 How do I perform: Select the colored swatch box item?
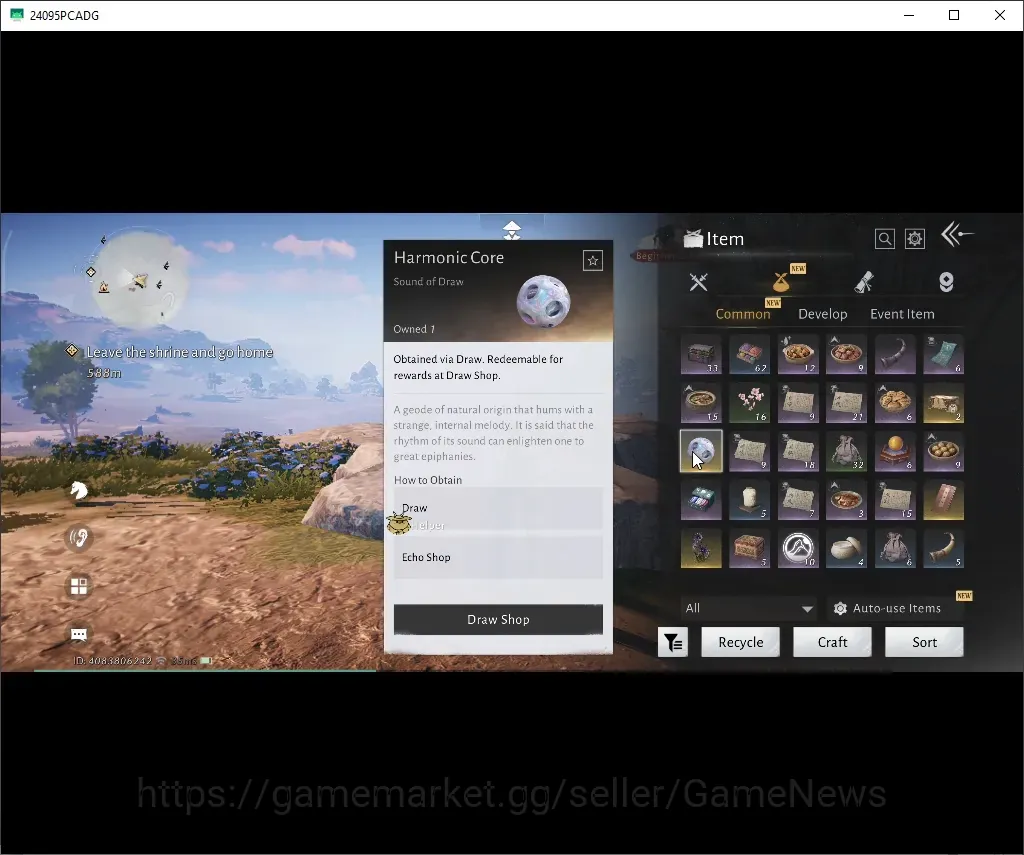point(701,500)
